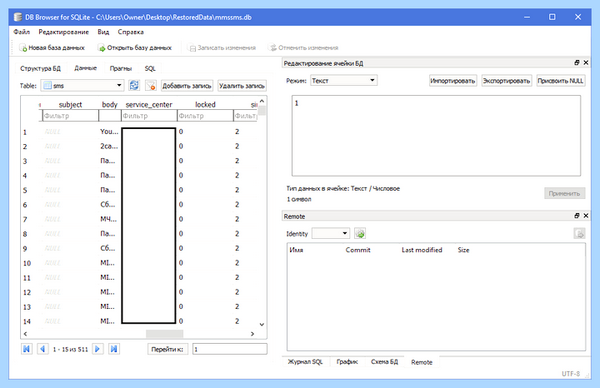The width and height of the screenshot is (600, 388).
Task: Click the filter field under the subject column
Action: coord(69,116)
